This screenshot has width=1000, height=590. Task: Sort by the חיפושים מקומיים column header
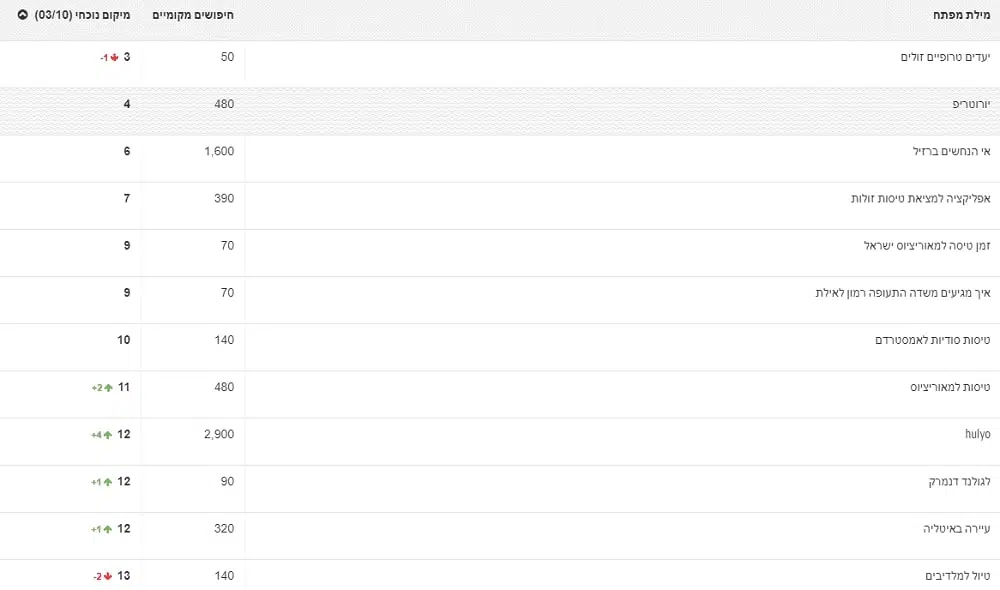(193, 15)
